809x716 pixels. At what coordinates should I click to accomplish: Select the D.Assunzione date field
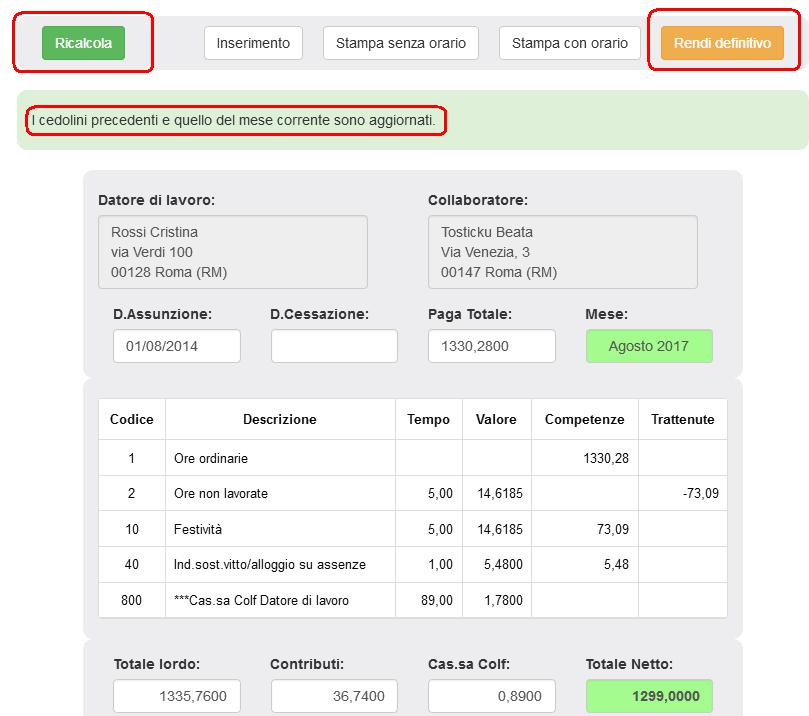177,346
